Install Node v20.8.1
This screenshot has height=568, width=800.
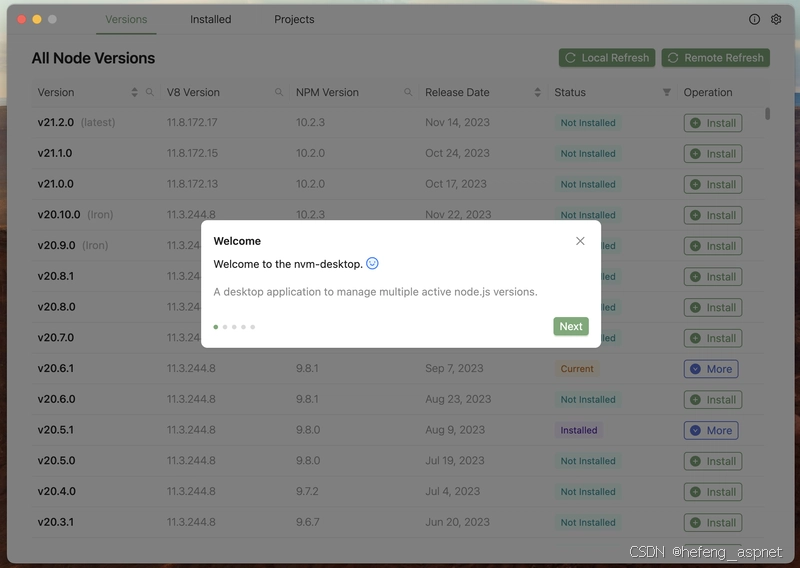coord(713,277)
